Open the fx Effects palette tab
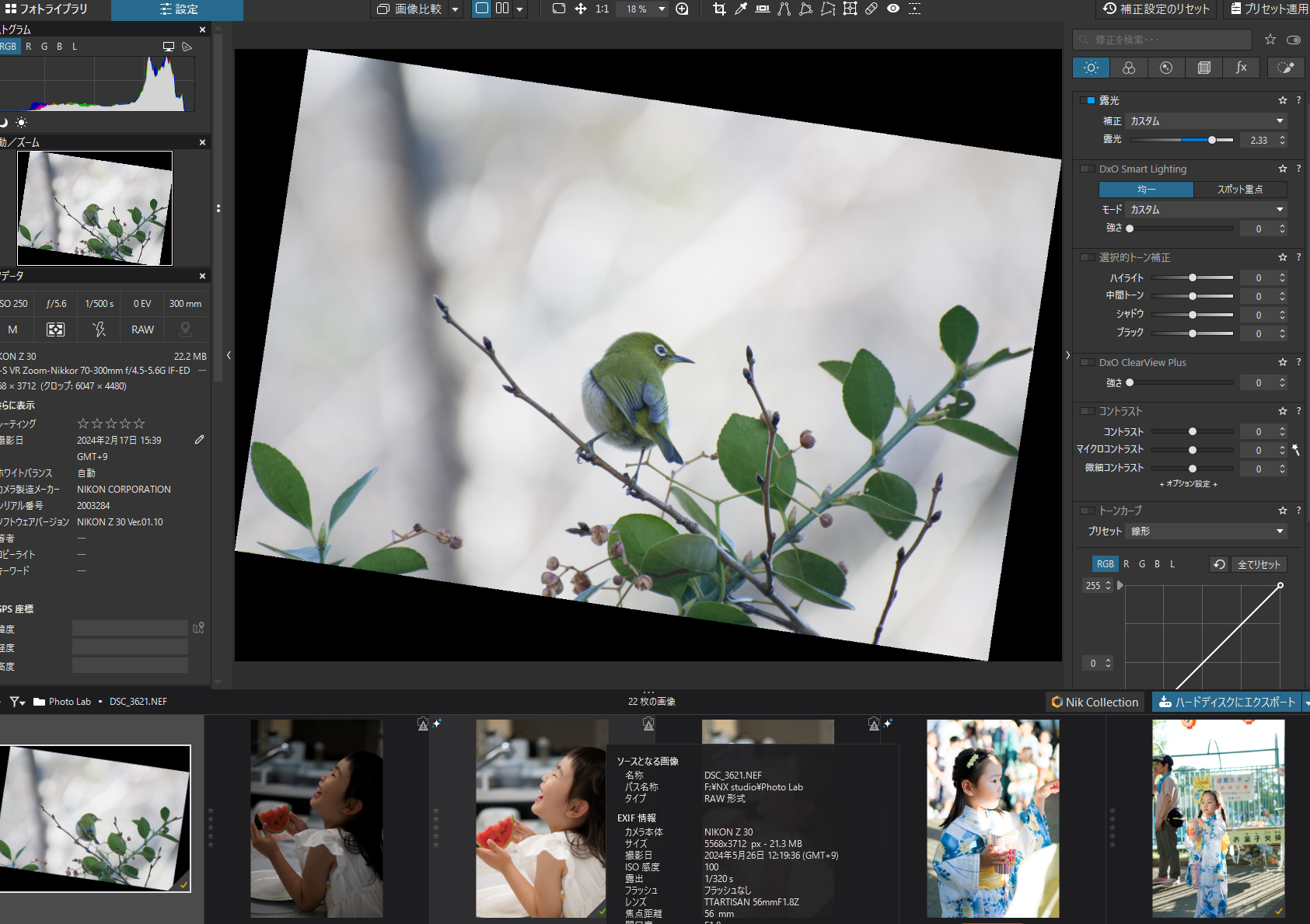The height and width of the screenshot is (924, 1310). coord(1241,68)
